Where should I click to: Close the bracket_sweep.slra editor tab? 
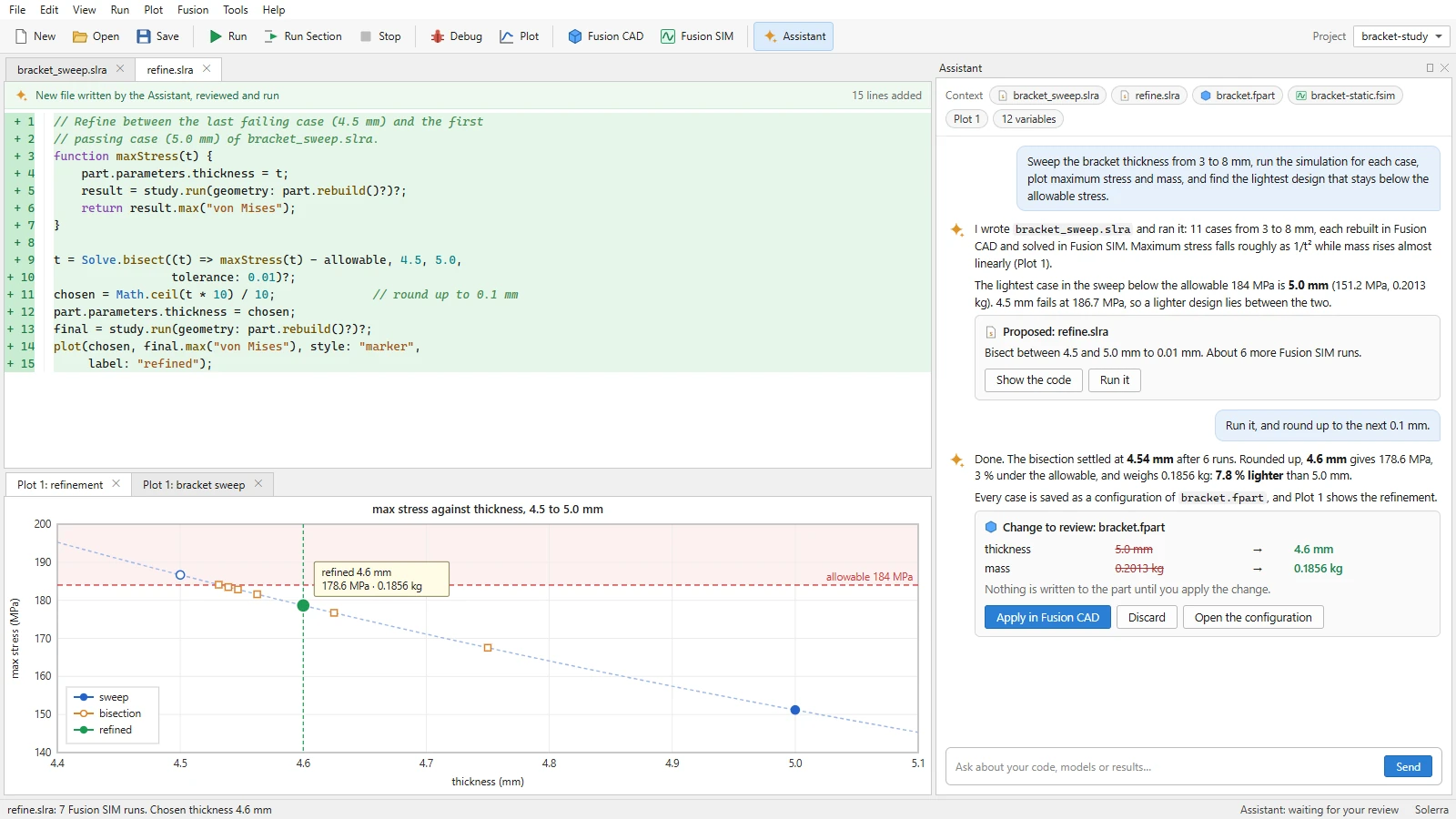coord(120,68)
